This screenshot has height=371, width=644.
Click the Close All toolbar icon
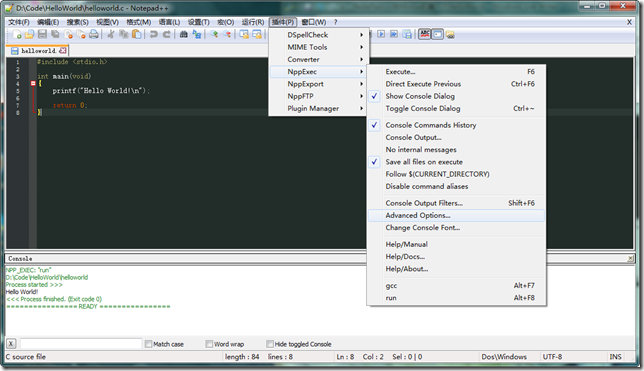click(81, 35)
